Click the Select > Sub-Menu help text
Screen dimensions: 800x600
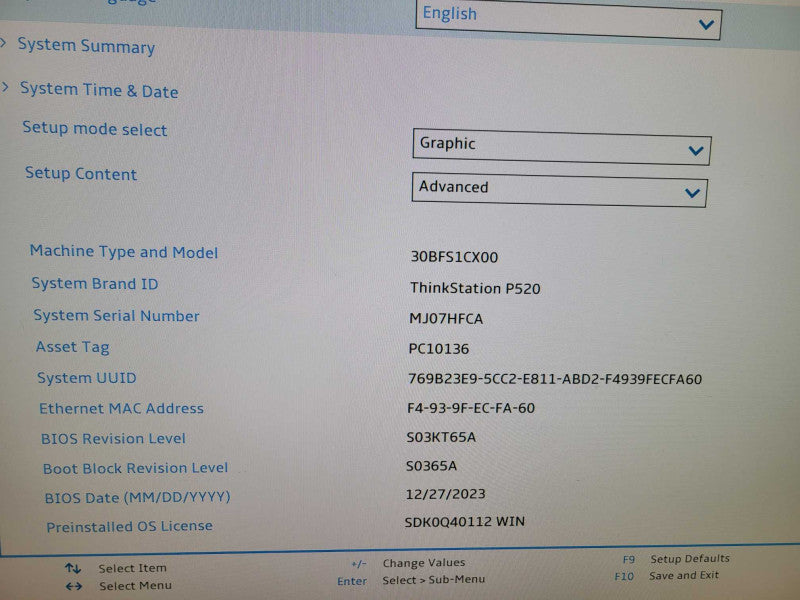pos(434,580)
